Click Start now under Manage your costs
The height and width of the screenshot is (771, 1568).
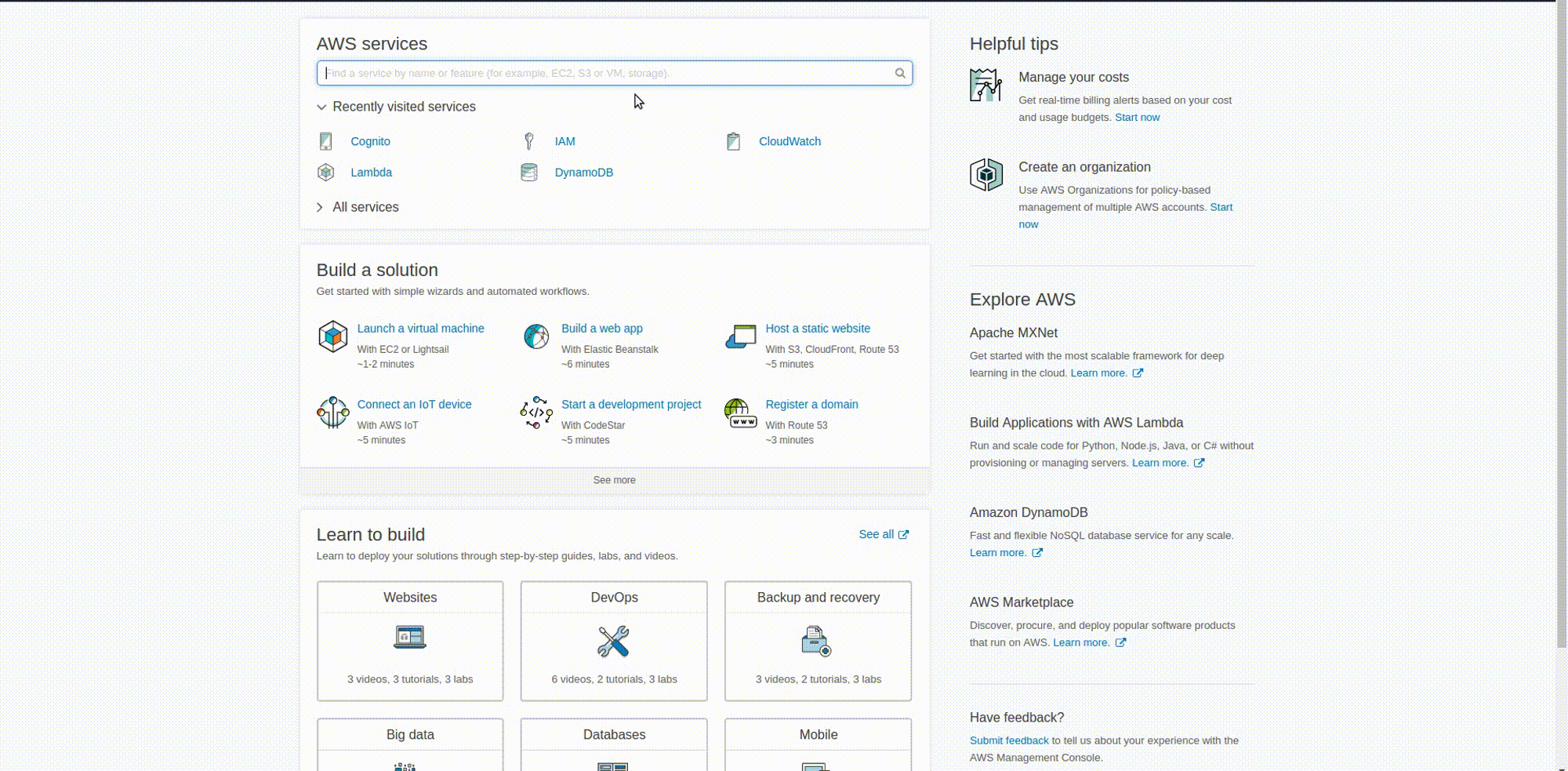pos(1137,118)
